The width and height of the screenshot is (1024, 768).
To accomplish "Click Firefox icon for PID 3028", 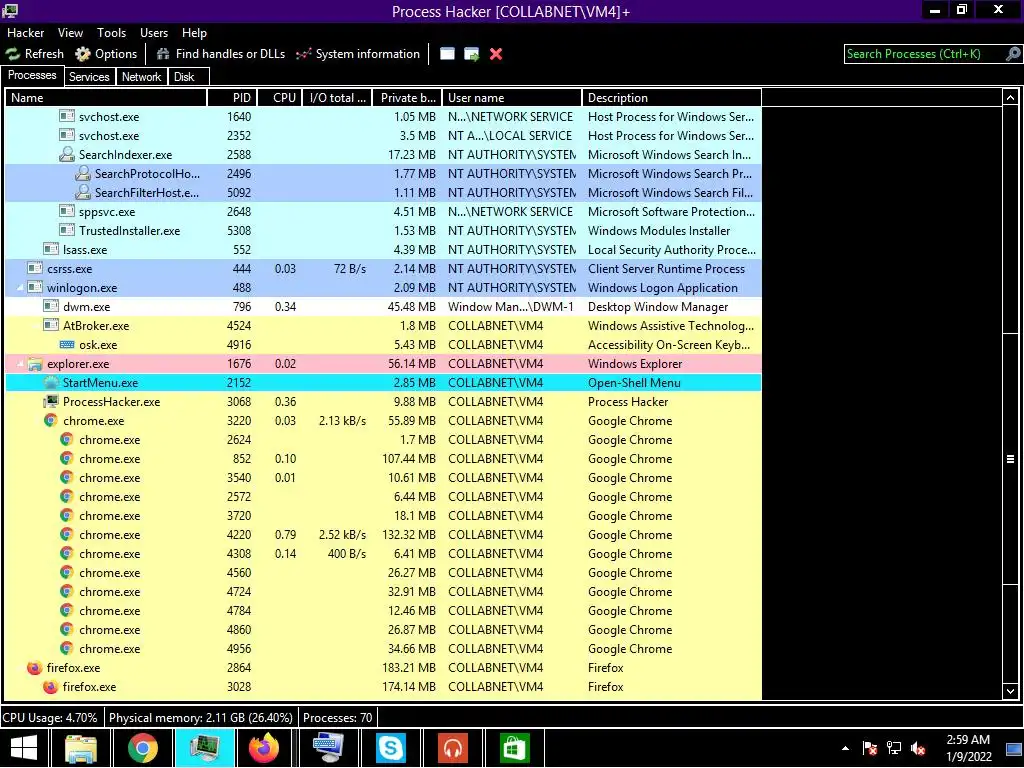I will point(50,687).
